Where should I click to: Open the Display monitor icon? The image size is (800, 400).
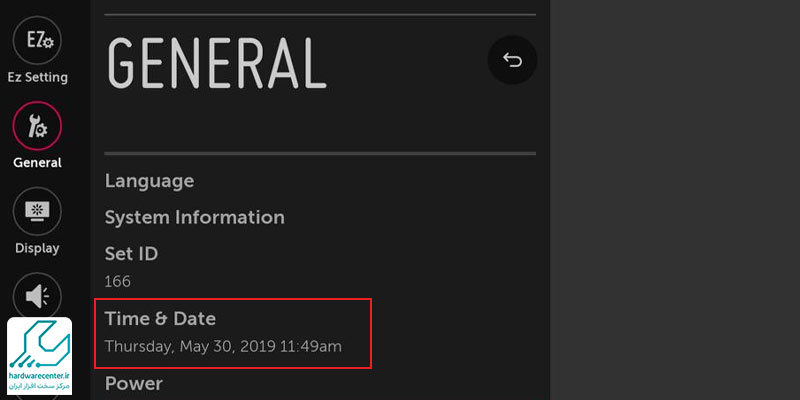click(37, 211)
